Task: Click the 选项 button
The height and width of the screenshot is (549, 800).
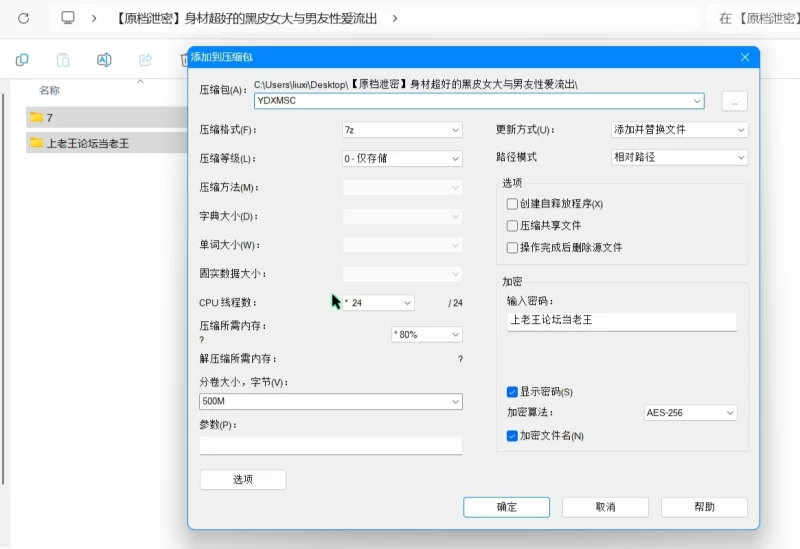Action: click(x=243, y=480)
